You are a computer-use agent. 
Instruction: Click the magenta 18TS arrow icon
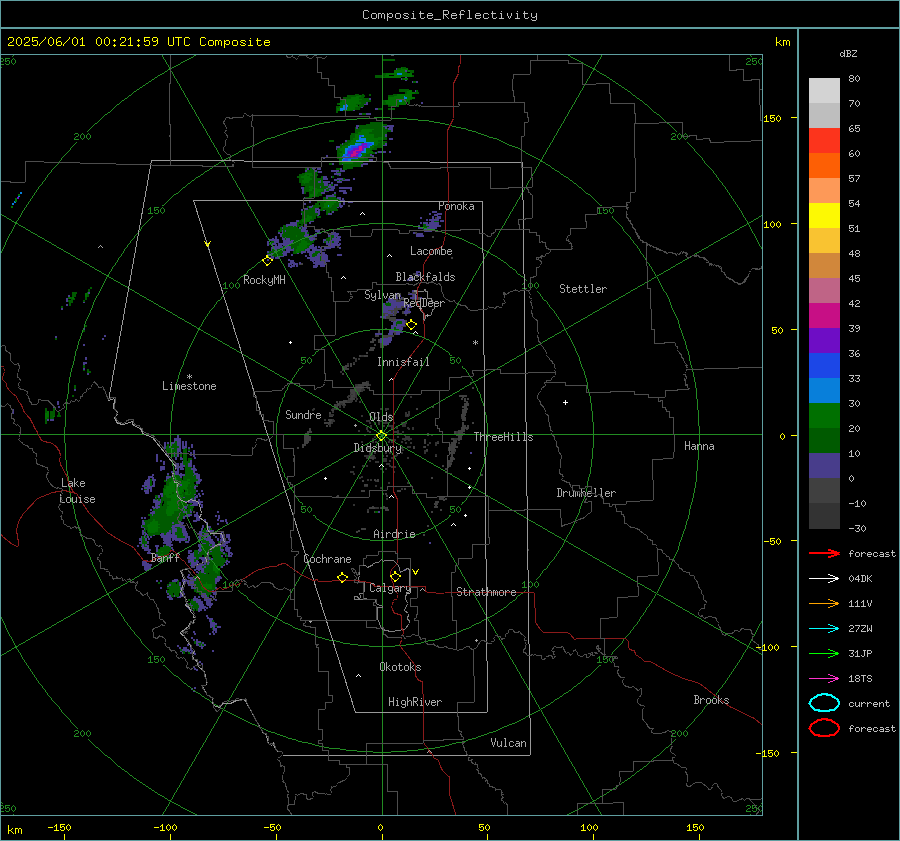click(x=824, y=679)
